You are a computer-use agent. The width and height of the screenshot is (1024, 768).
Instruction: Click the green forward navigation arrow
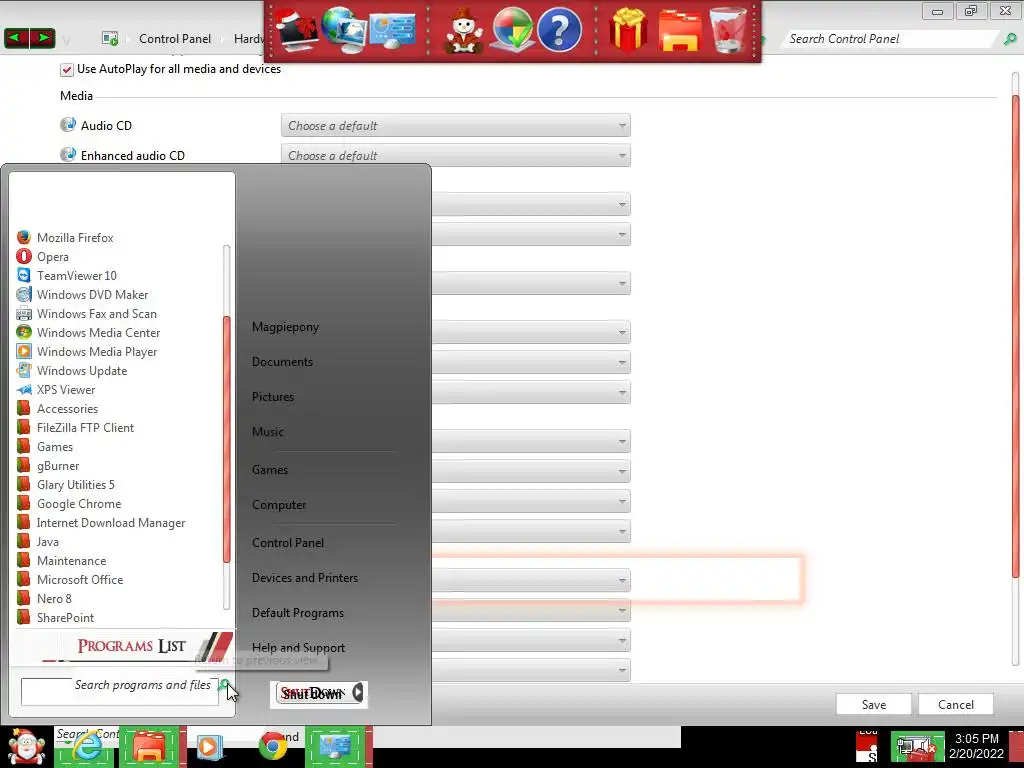pos(42,39)
